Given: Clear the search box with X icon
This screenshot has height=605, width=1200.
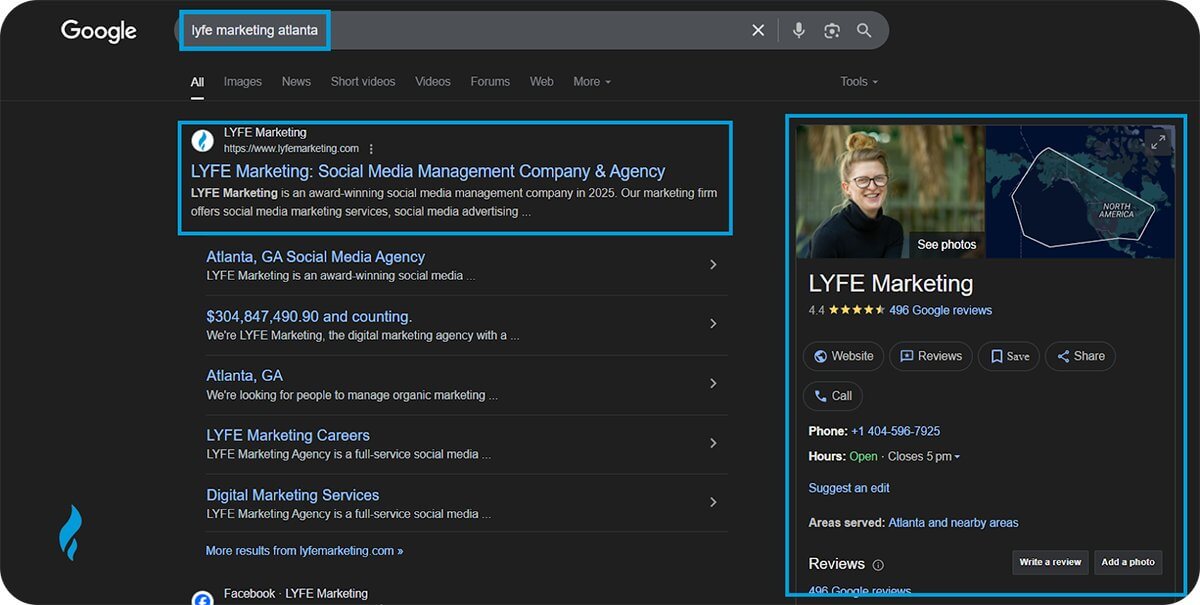Looking at the screenshot, I should point(758,31).
